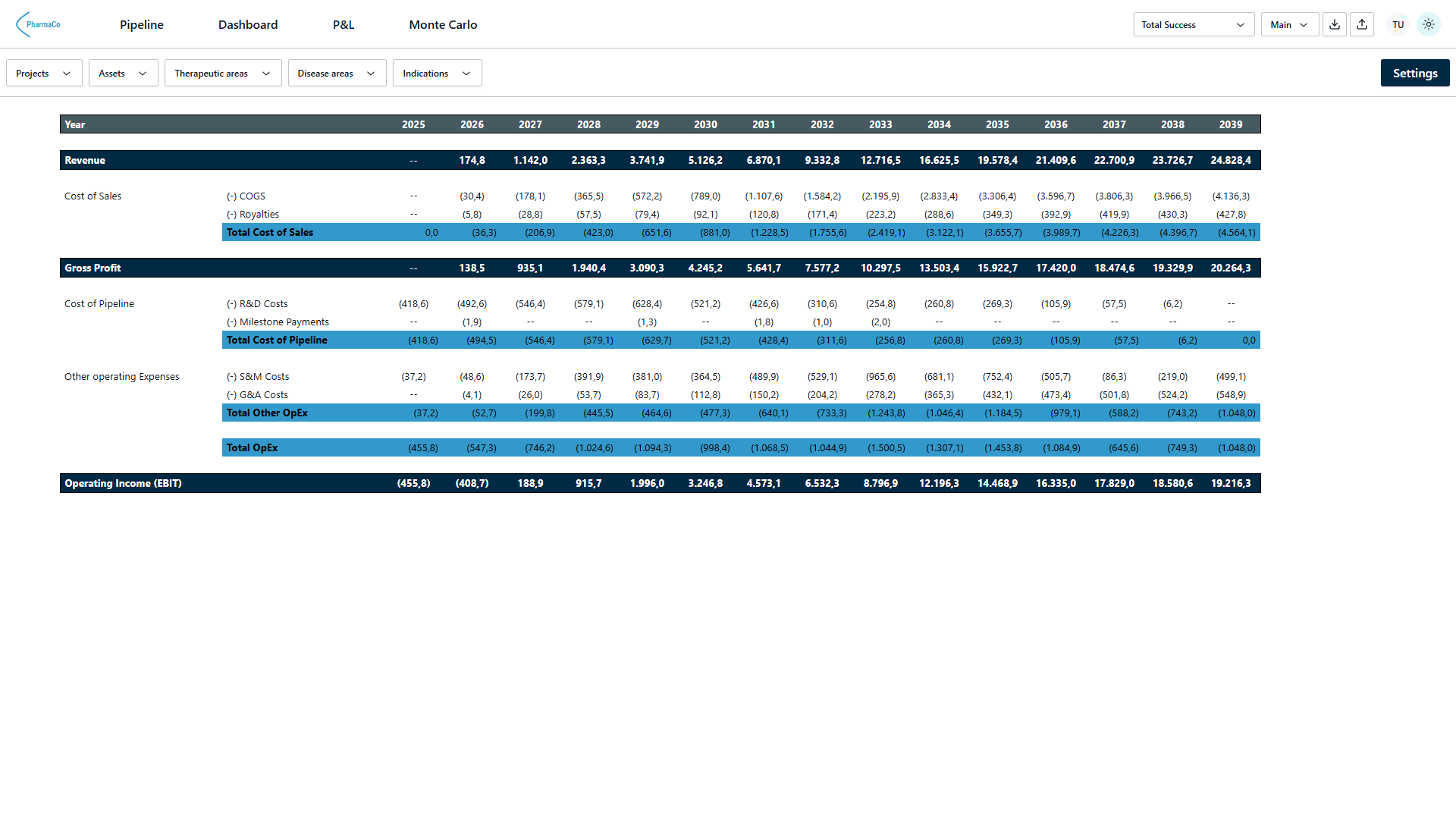1456x819 pixels.
Task: Click the Settings button
Action: (x=1415, y=72)
